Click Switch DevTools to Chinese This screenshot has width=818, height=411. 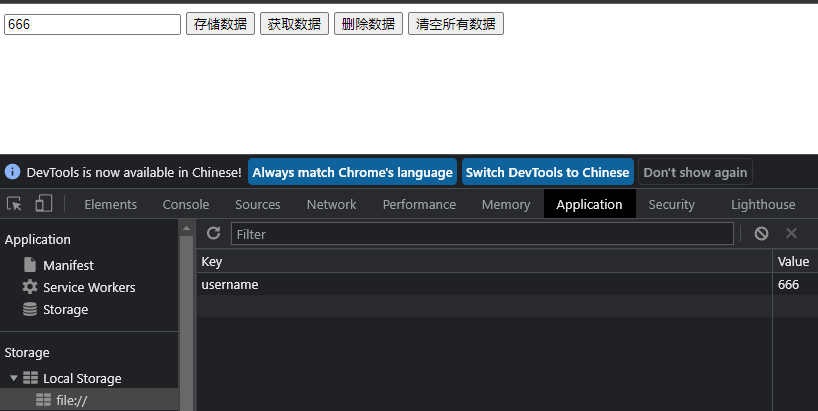click(547, 172)
